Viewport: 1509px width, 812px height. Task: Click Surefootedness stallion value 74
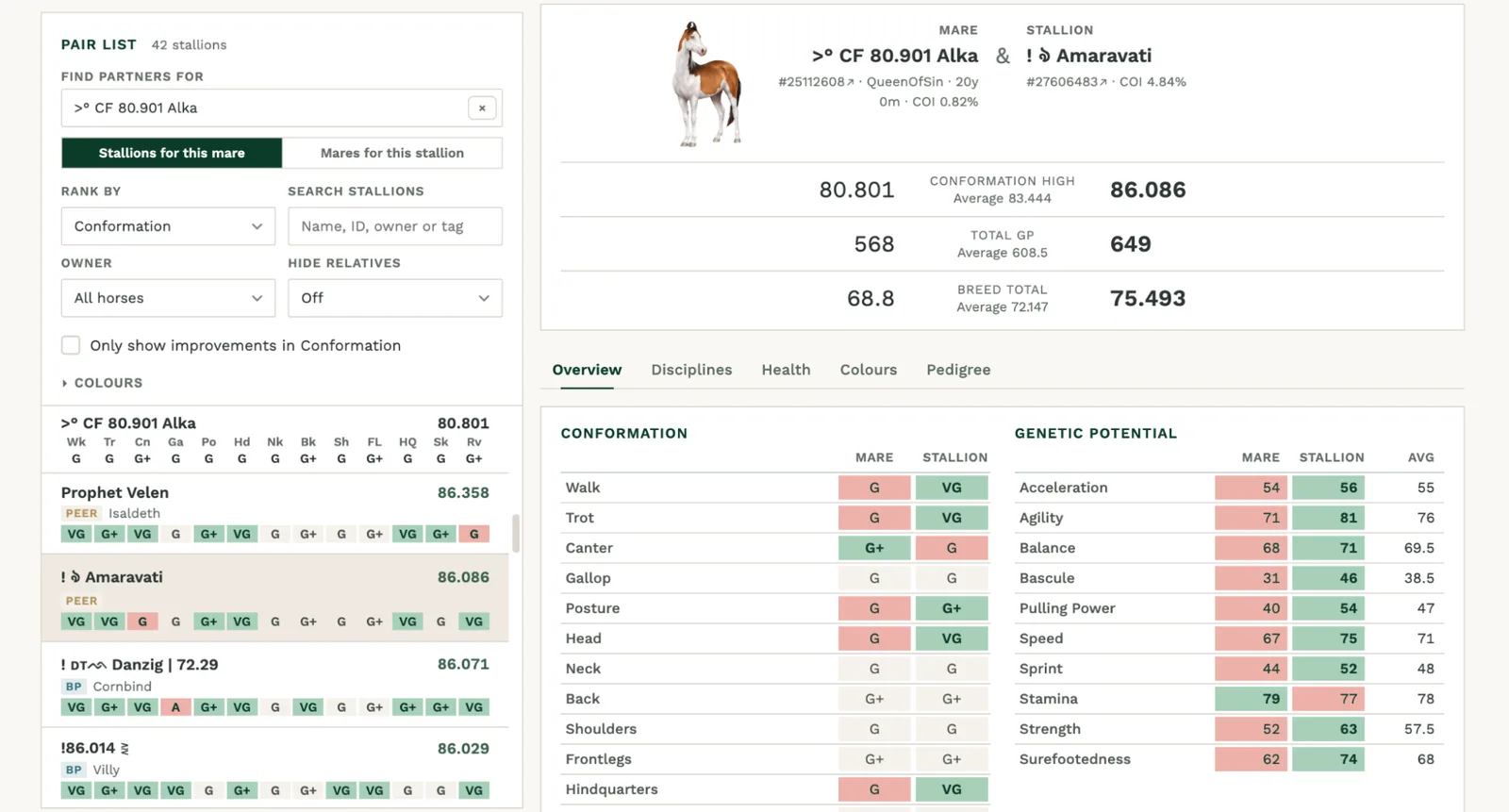tap(1328, 759)
